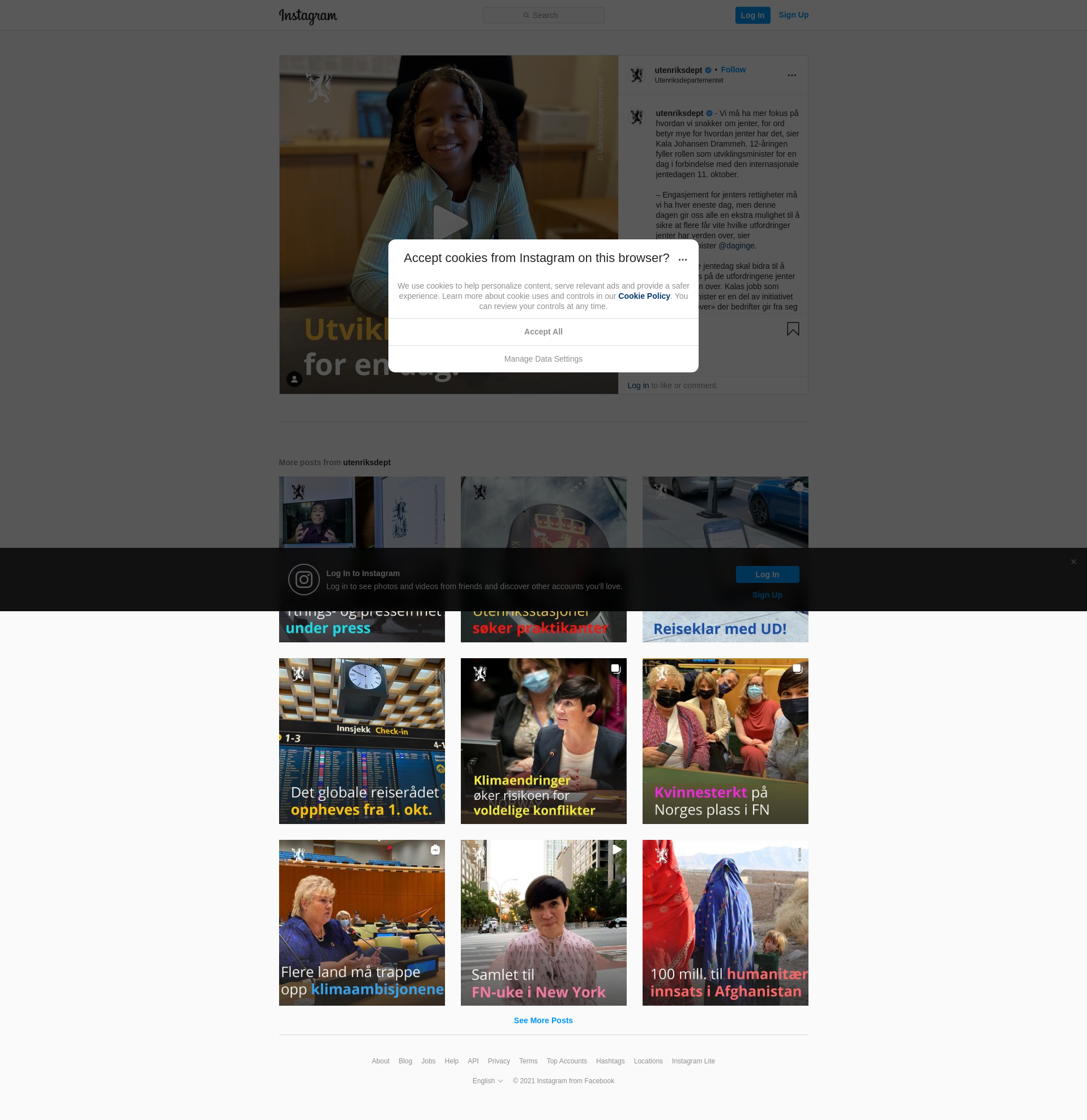Viewport: 1087px width, 1120px height.
Task: Save post with bookmark icon
Action: coord(793,329)
